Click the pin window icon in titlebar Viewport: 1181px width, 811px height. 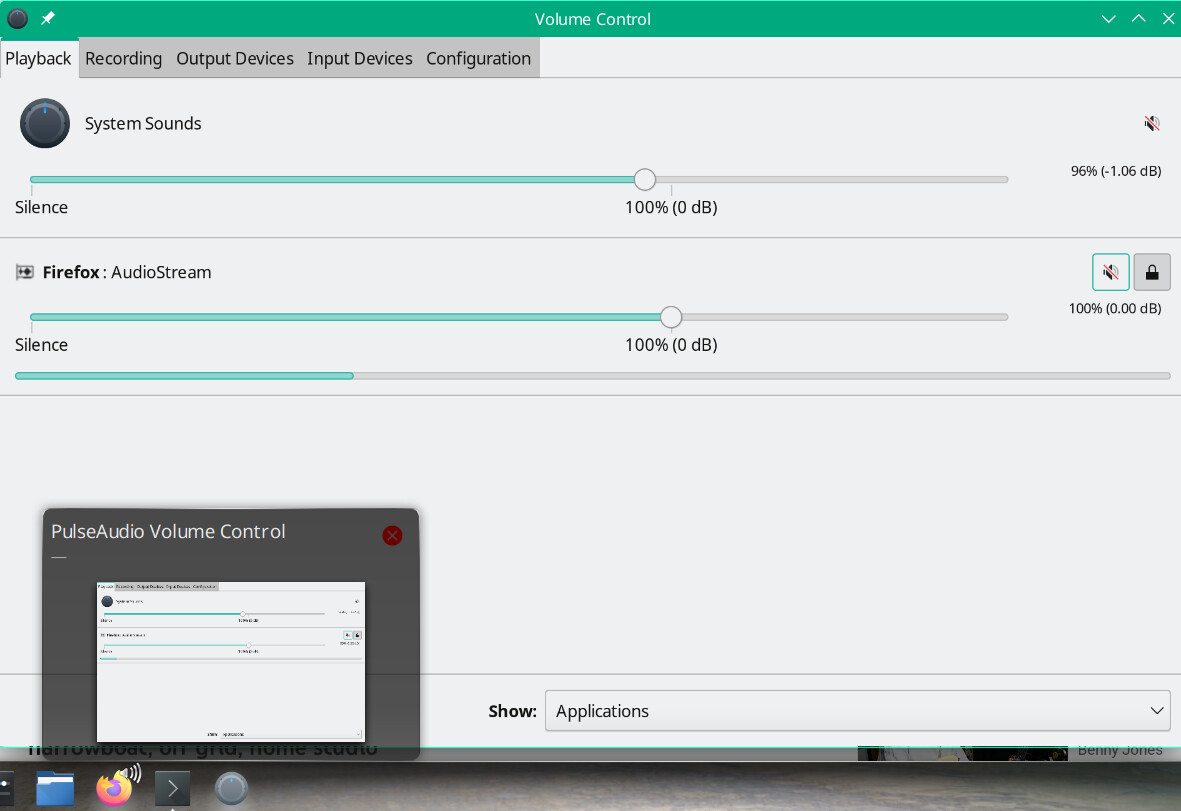pos(48,19)
